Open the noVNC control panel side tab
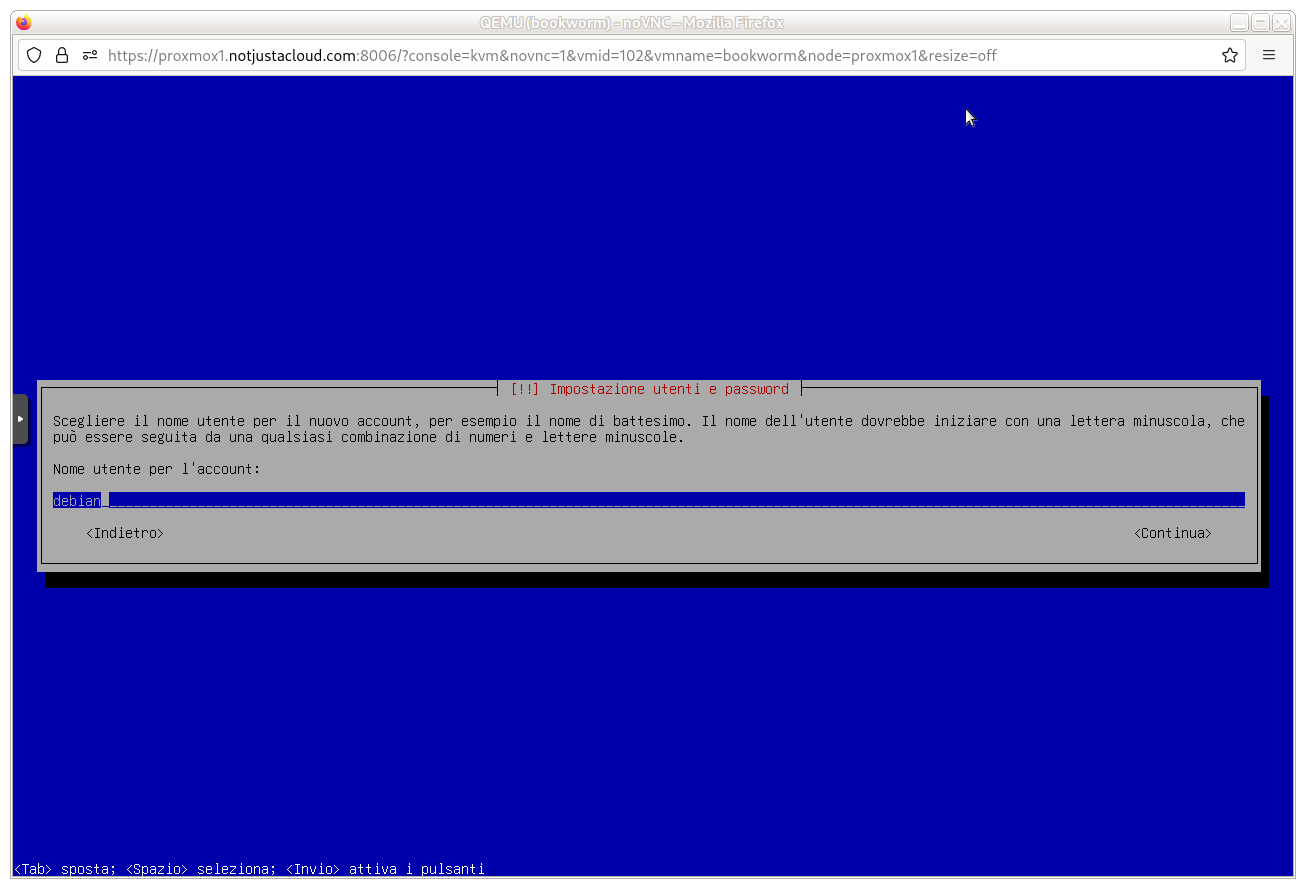Image resolution: width=1306 pixels, height=889 pixels. point(20,419)
